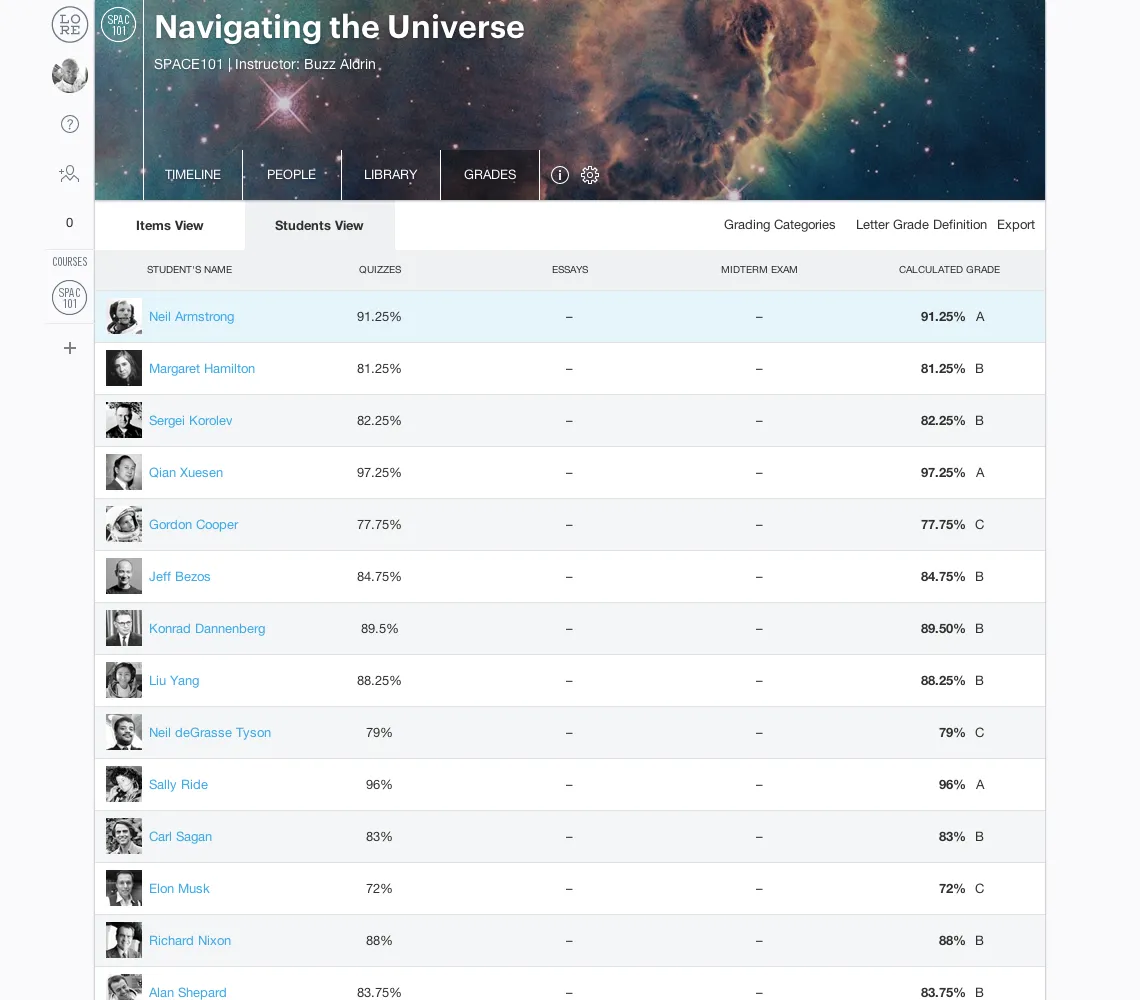Image resolution: width=1140 pixels, height=1000 pixels.
Task: Click Elon Musk's profile photo
Action: tap(124, 889)
